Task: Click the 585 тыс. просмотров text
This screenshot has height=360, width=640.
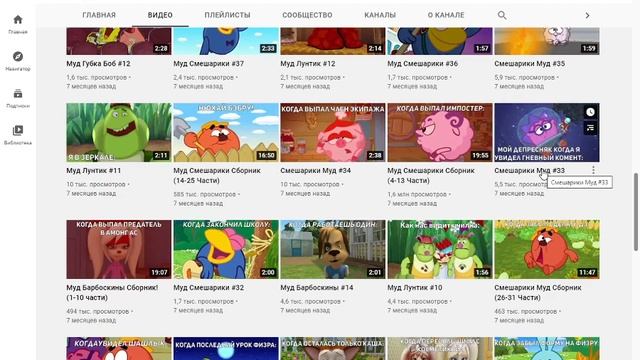Action: pyautogui.click(x=204, y=194)
